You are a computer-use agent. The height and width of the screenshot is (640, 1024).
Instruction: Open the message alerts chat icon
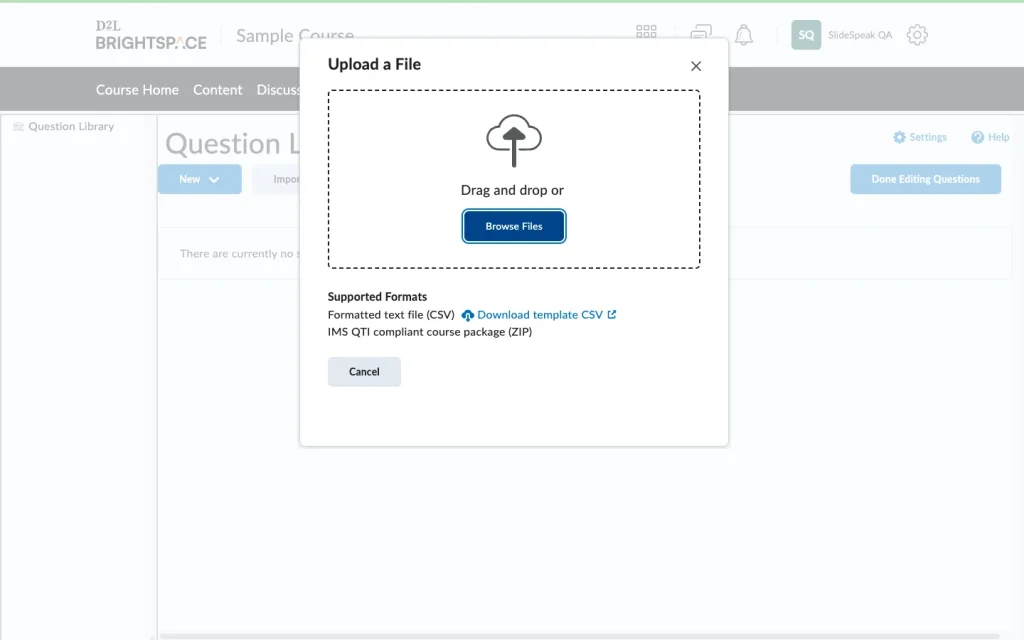[x=701, y=33]
